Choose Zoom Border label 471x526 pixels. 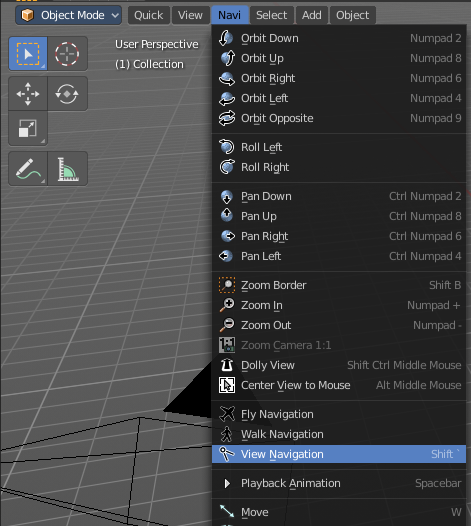tap(274, 285)
